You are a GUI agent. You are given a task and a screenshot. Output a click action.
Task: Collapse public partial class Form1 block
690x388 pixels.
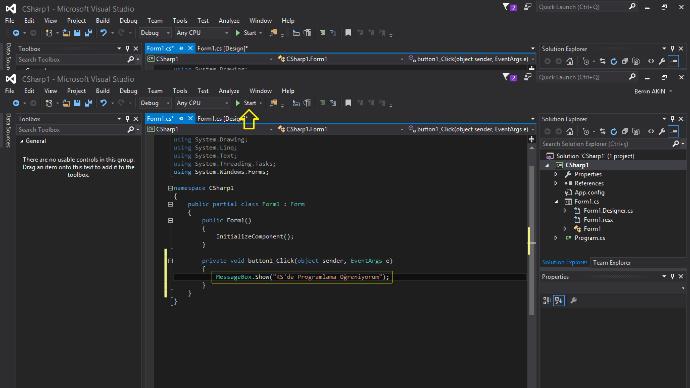[170, 205]
